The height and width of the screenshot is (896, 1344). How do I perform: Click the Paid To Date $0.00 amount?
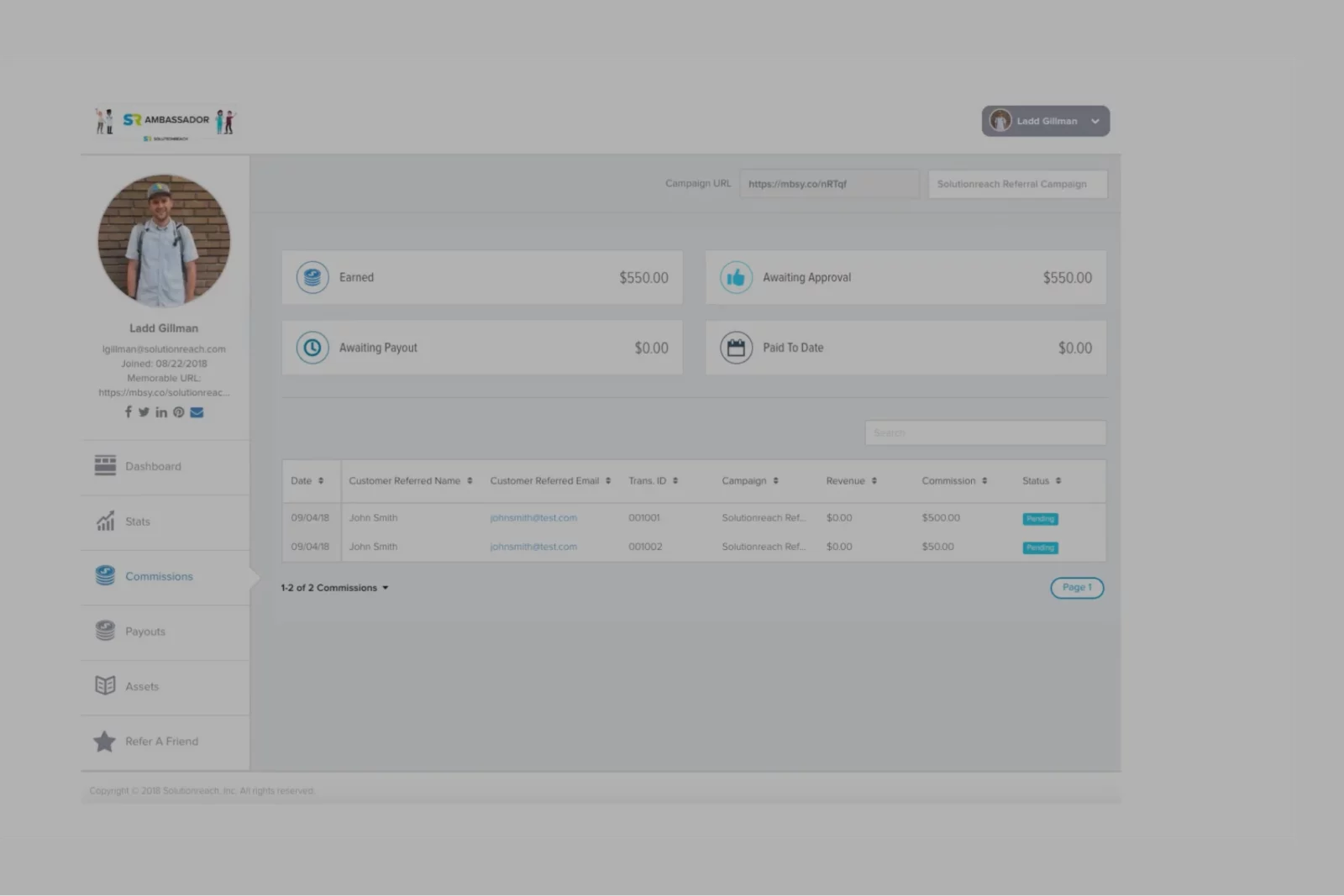click(1074, 348)
